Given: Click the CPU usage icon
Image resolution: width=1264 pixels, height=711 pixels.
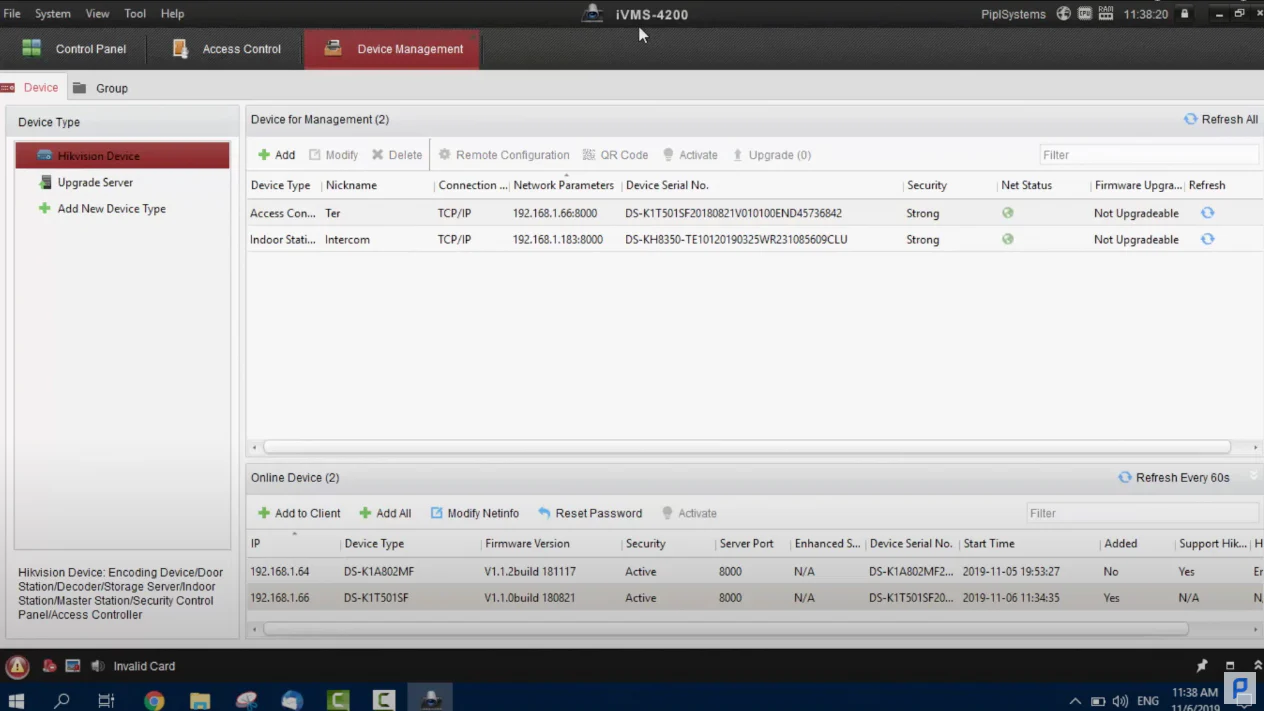Looking at the screenshot, I should point(1085,14).
